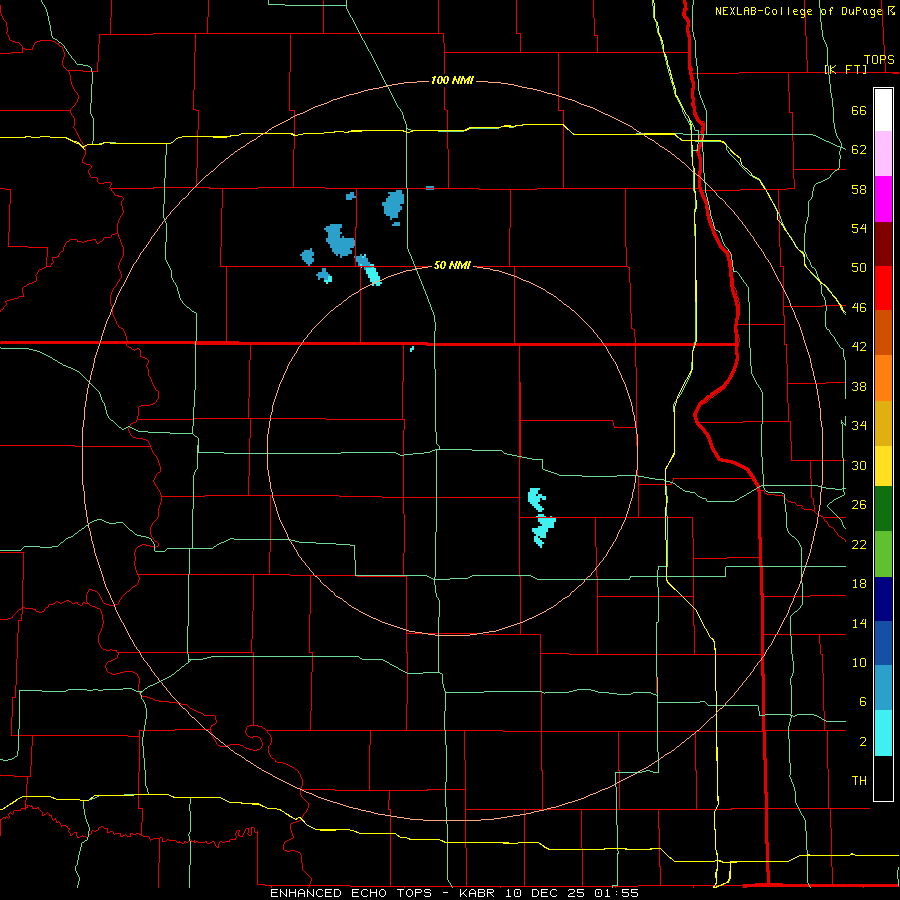Screen dimensions: 900x900
Task: Click the 50 legend scale number
Action: pyautogui.click(x=859, y=268)
